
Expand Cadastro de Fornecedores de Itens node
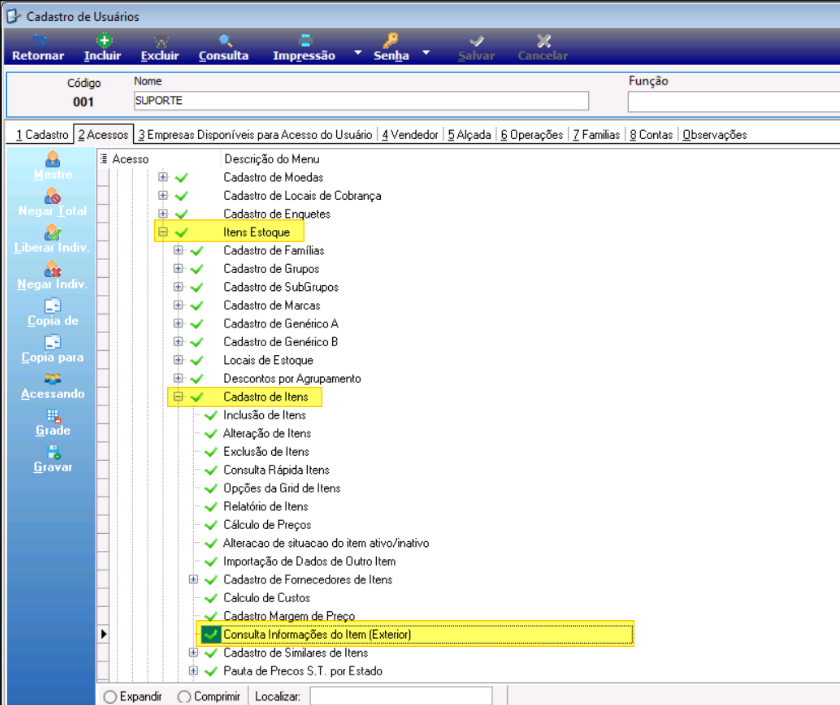pyautogui.click(x=193, y=580)
